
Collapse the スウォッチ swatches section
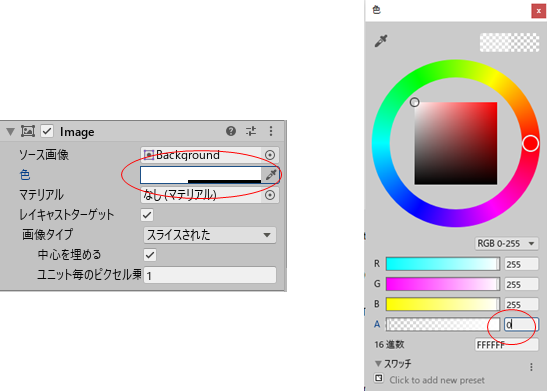point(378,364)
